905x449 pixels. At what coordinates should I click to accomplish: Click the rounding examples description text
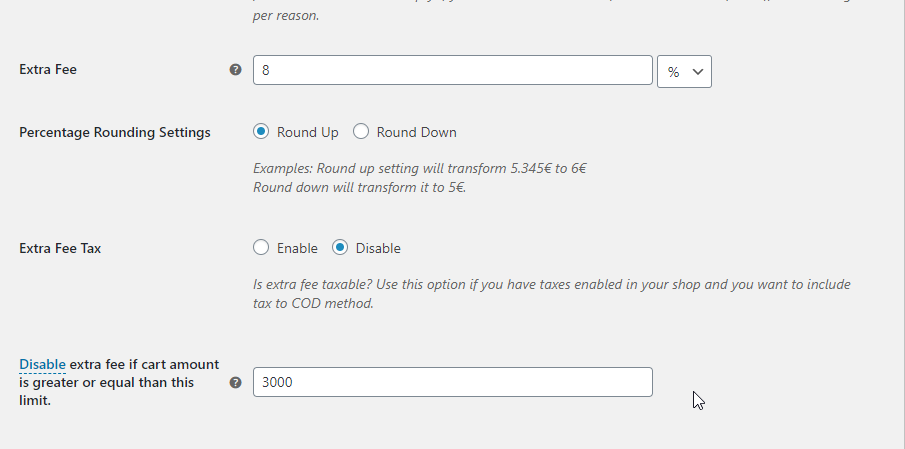(x=420, y=178)
